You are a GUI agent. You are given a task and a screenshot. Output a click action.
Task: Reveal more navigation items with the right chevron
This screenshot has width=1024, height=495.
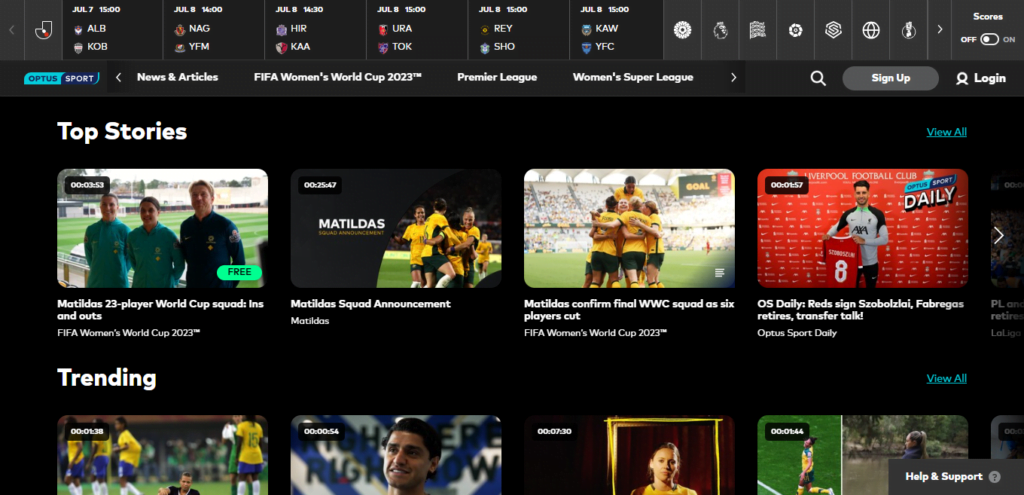[x=733, y=78]
